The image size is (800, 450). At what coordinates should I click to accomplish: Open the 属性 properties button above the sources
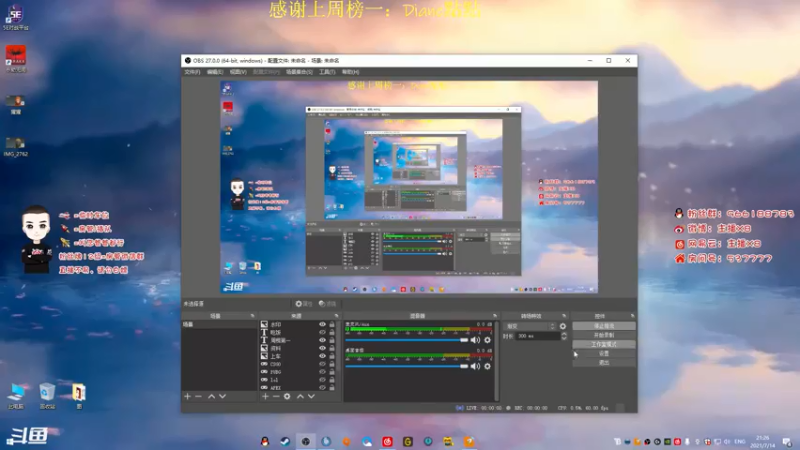tap(304, 304)
